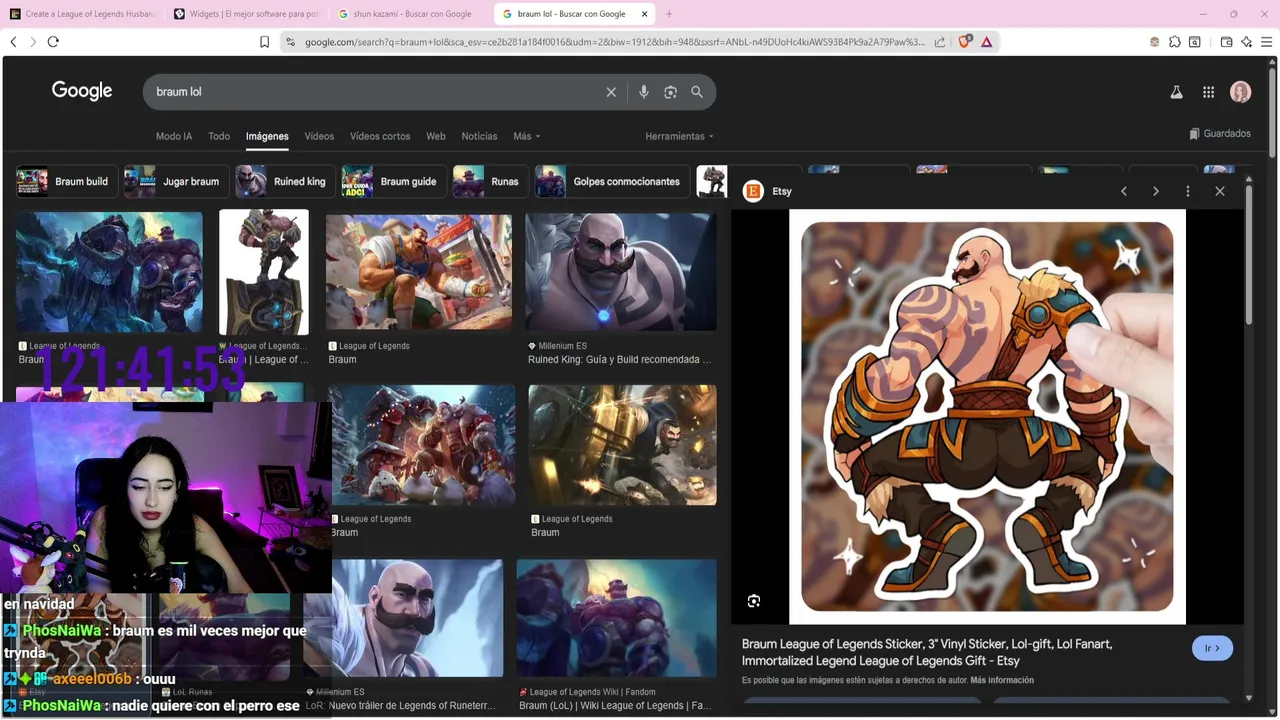1280x720 pixels.
Task: Select the Braum guide filter chip
Action: (x=394, y=182)
